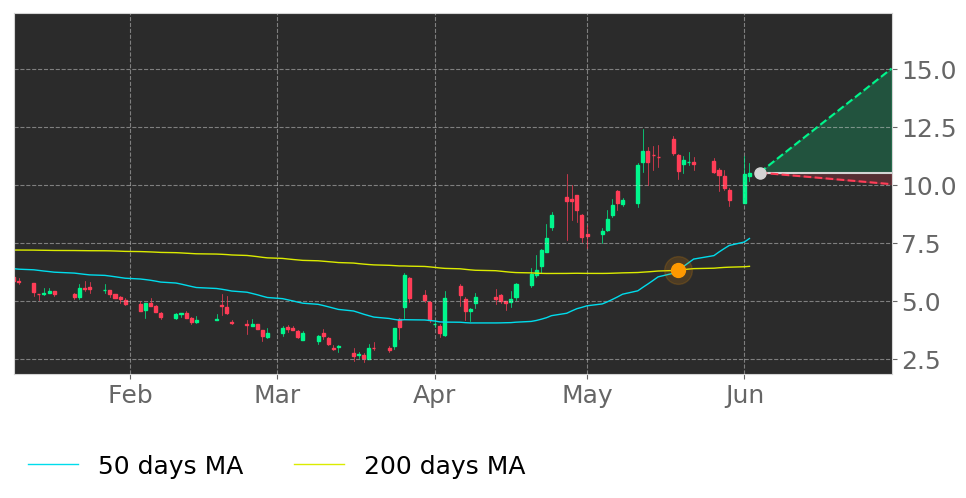
Task: Click the Mar x-axis label
Action: (x=277, y=394)
